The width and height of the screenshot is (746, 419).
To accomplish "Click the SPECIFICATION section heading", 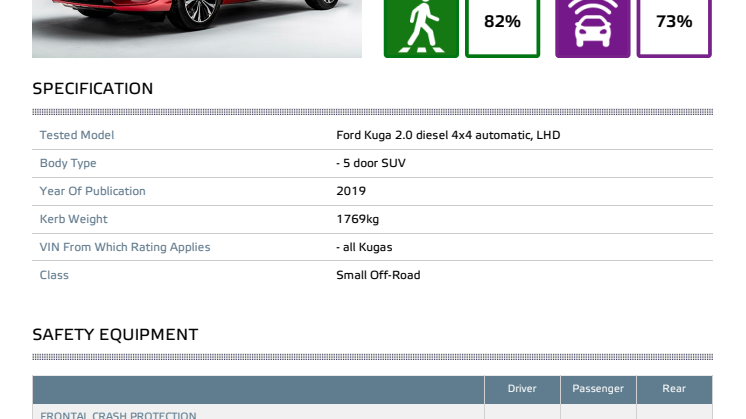I will 93,88.
